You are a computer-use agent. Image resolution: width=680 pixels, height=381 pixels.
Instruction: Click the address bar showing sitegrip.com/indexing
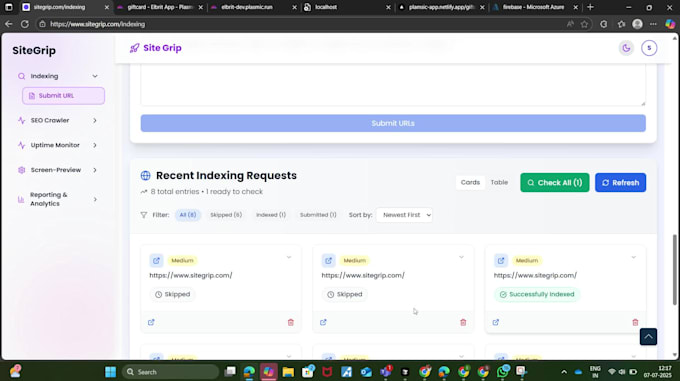click(x=299, y=24)
